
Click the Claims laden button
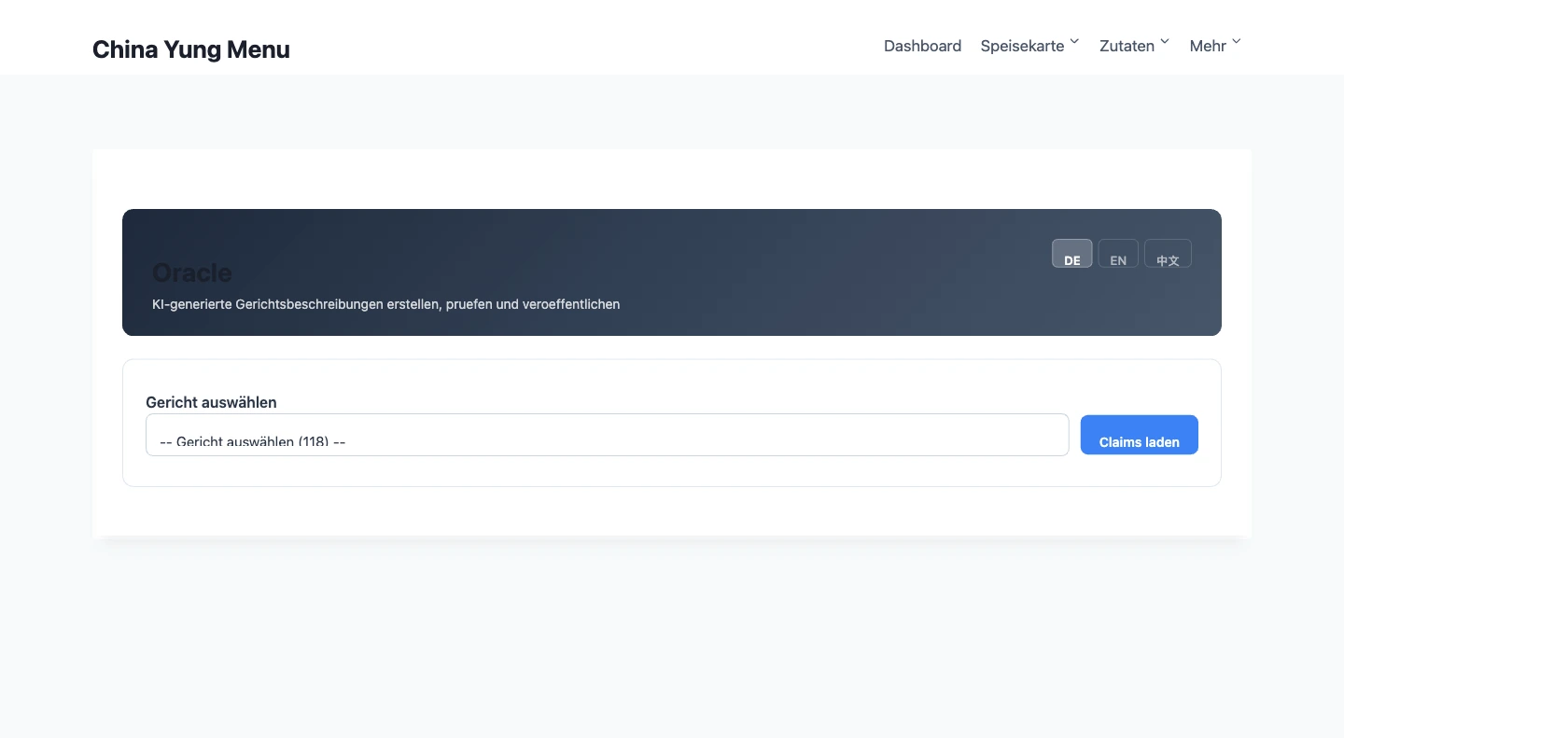1139,435
